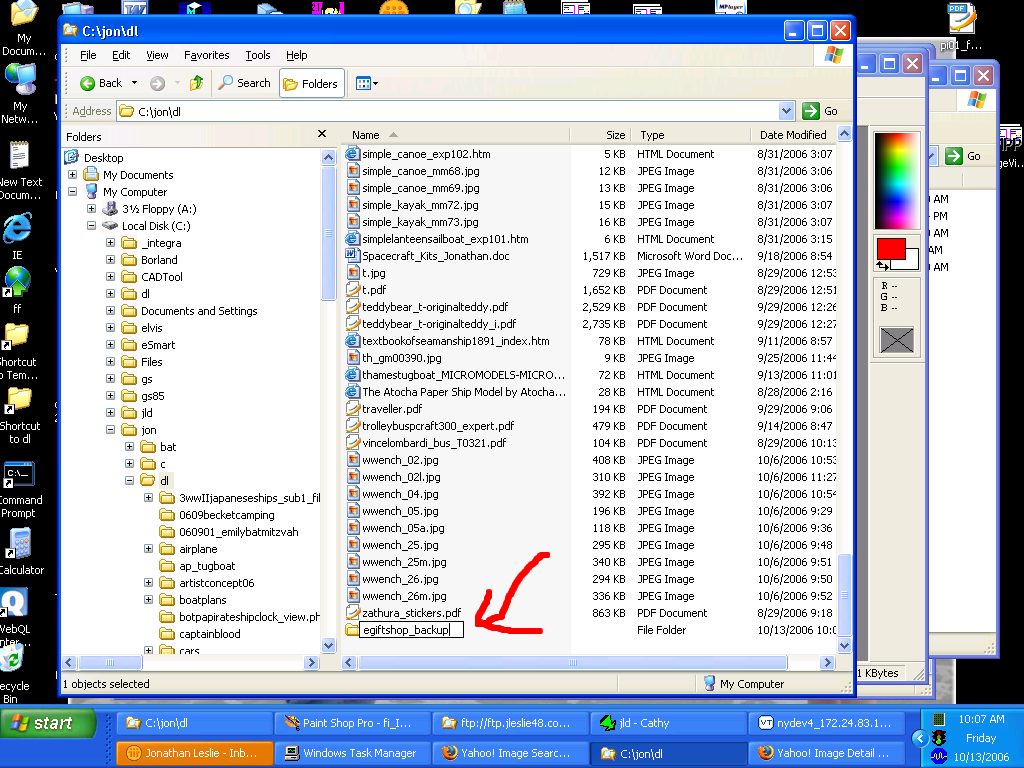Open the Tools menu
The height and width of the screenshot is (768, 1024).
click(258, 55)
